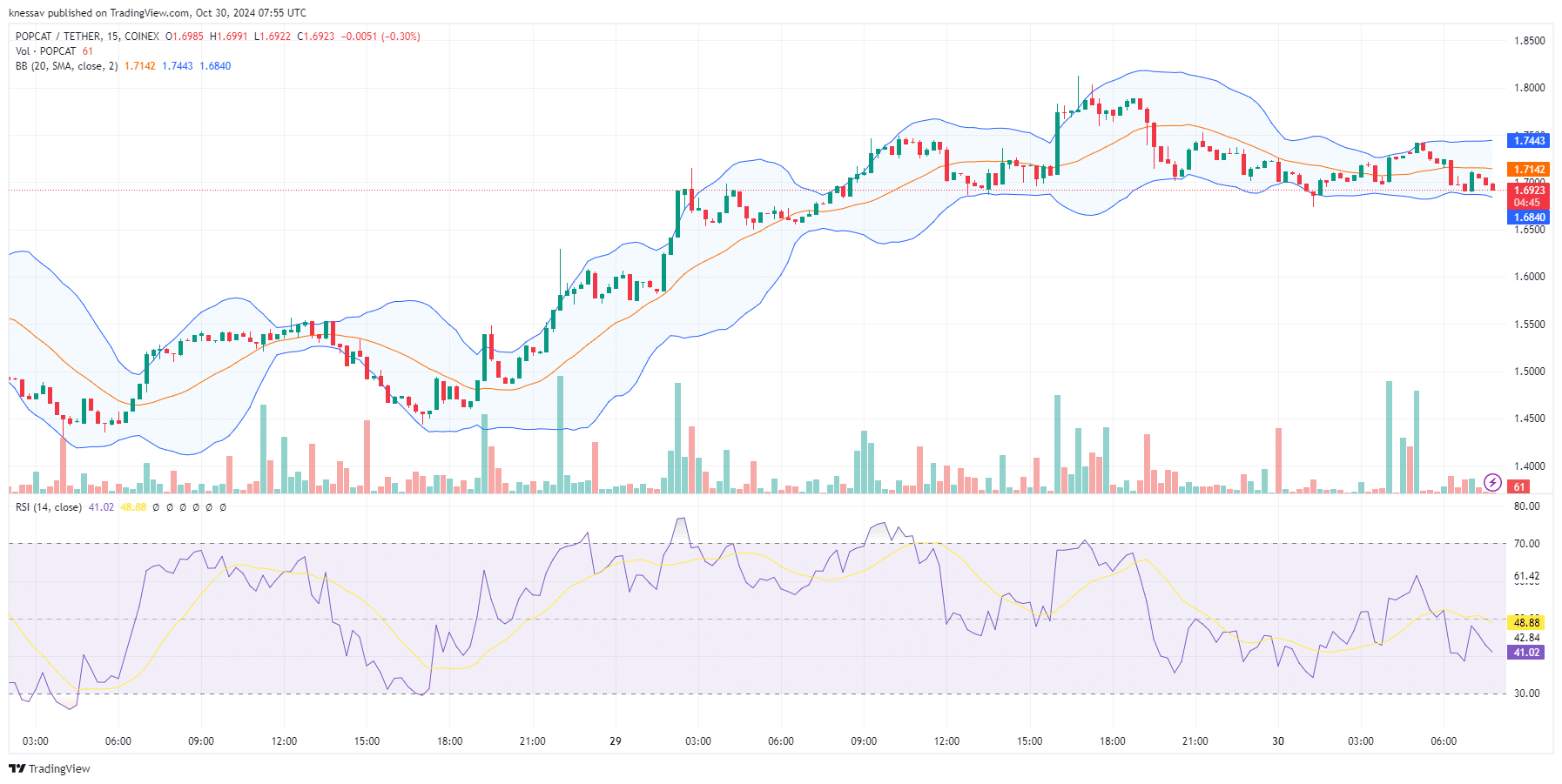Select the RSI (14, close) indicator label

point(49,507)
